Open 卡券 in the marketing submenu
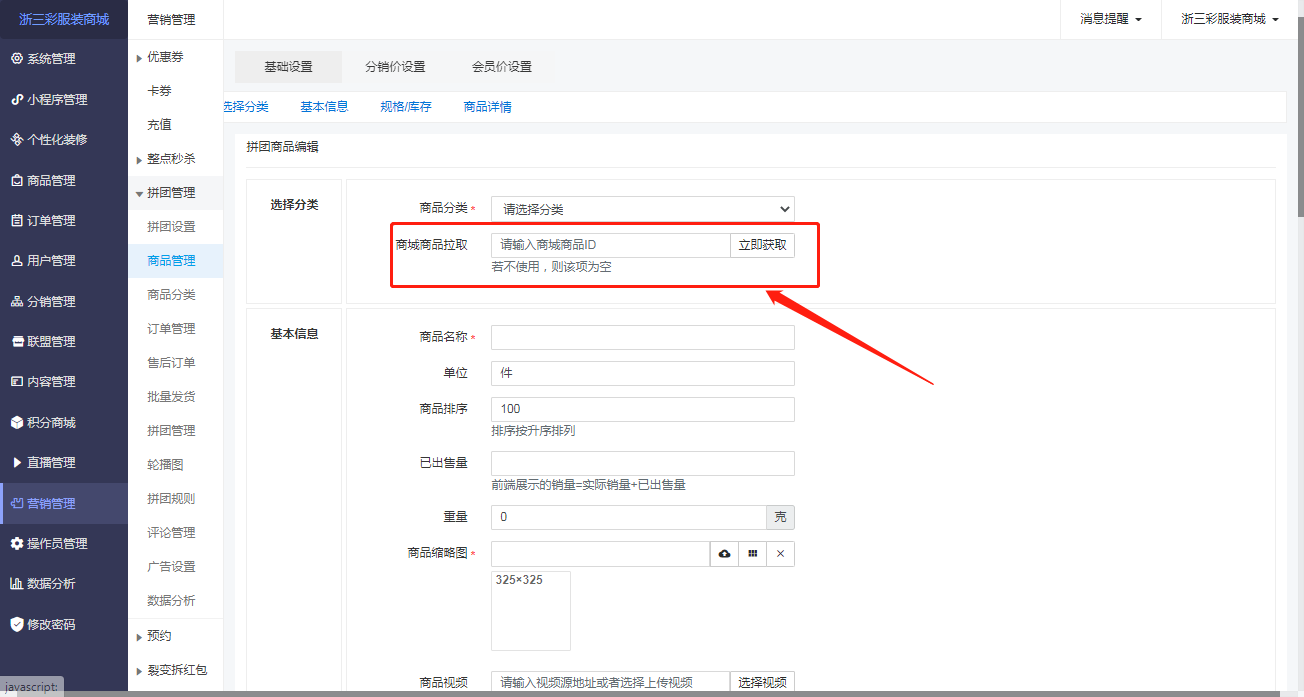Viewport: 1304px width, 697px height. [x=160, y=91]
